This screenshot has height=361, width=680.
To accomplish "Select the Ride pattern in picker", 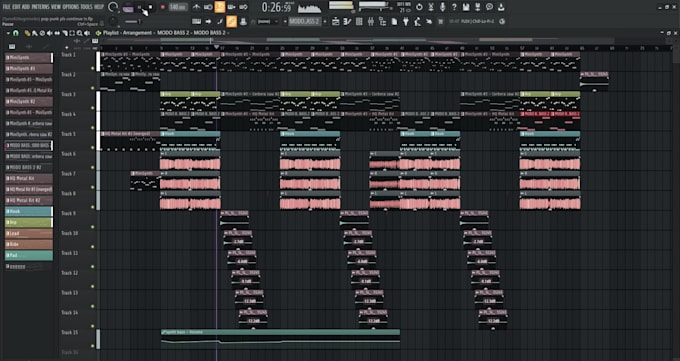I will click(x=29, y=244).
